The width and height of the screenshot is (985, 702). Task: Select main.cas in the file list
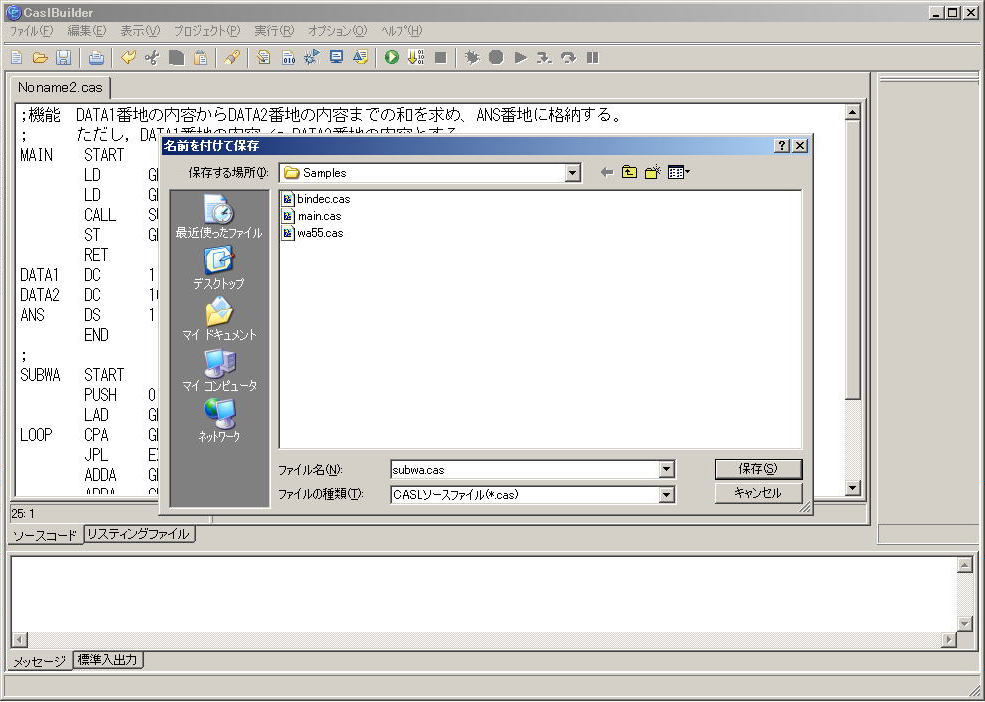tap(318, 216)
